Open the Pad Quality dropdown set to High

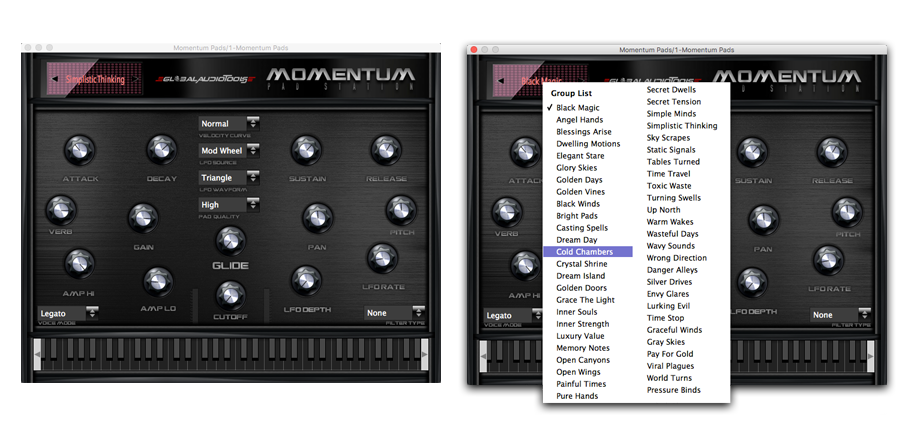click(229, 204)
